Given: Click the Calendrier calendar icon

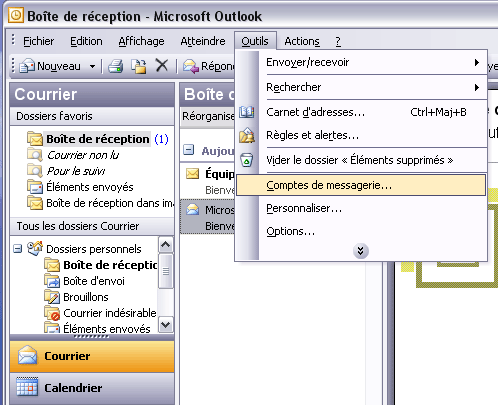Looking at the screenshot, I should pyautogui.click(x=27, y=387).
